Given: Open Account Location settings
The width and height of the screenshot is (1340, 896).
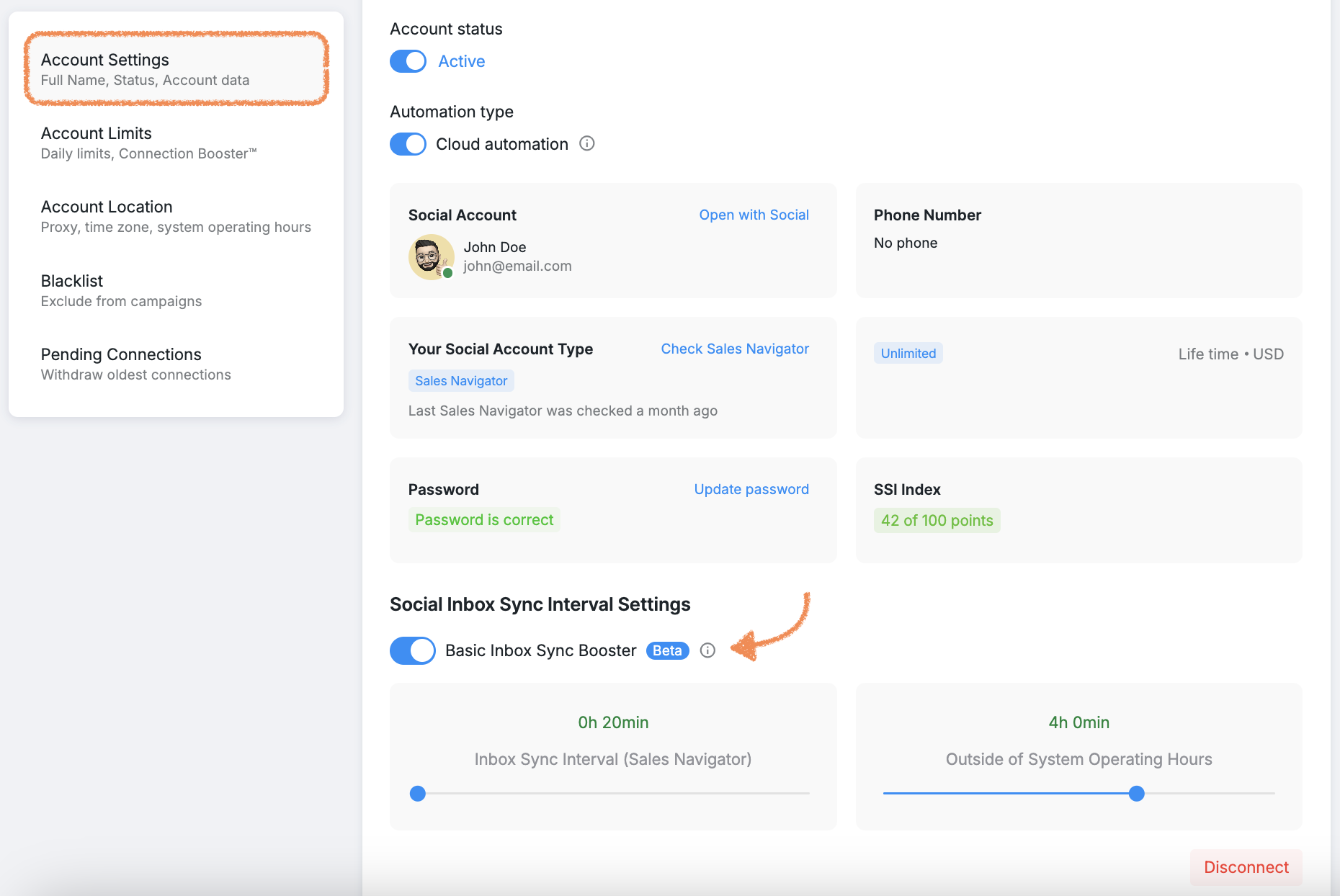Looking at the screenshot, I should (x=176, y=216).
